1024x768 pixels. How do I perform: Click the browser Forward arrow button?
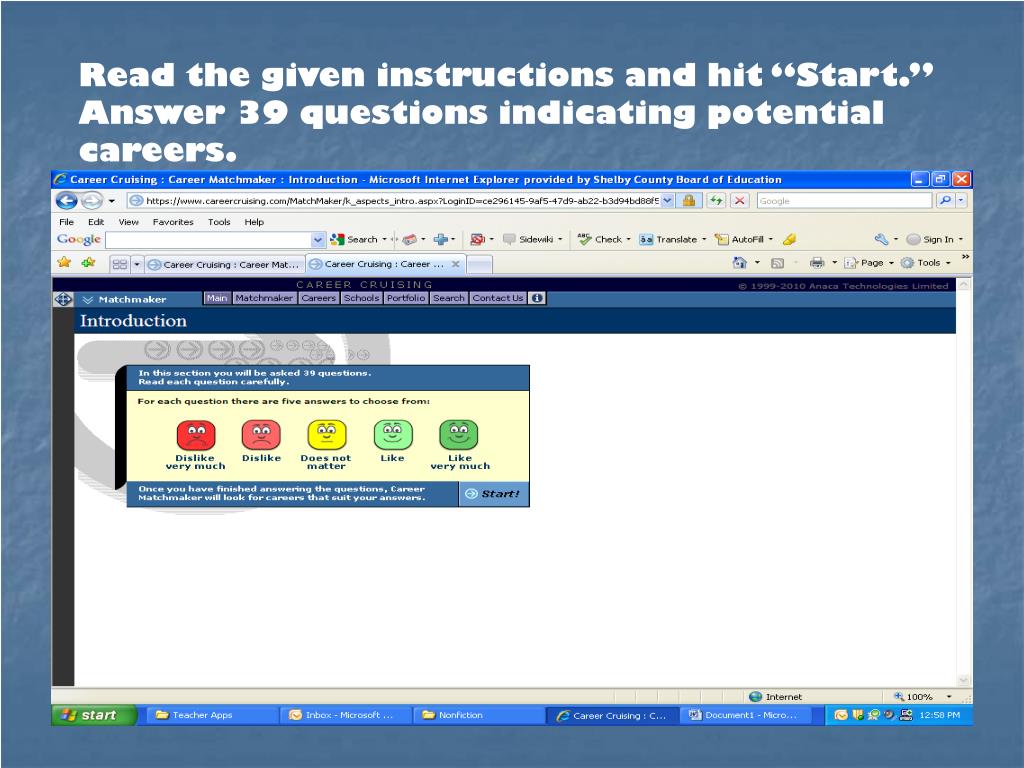91,200
